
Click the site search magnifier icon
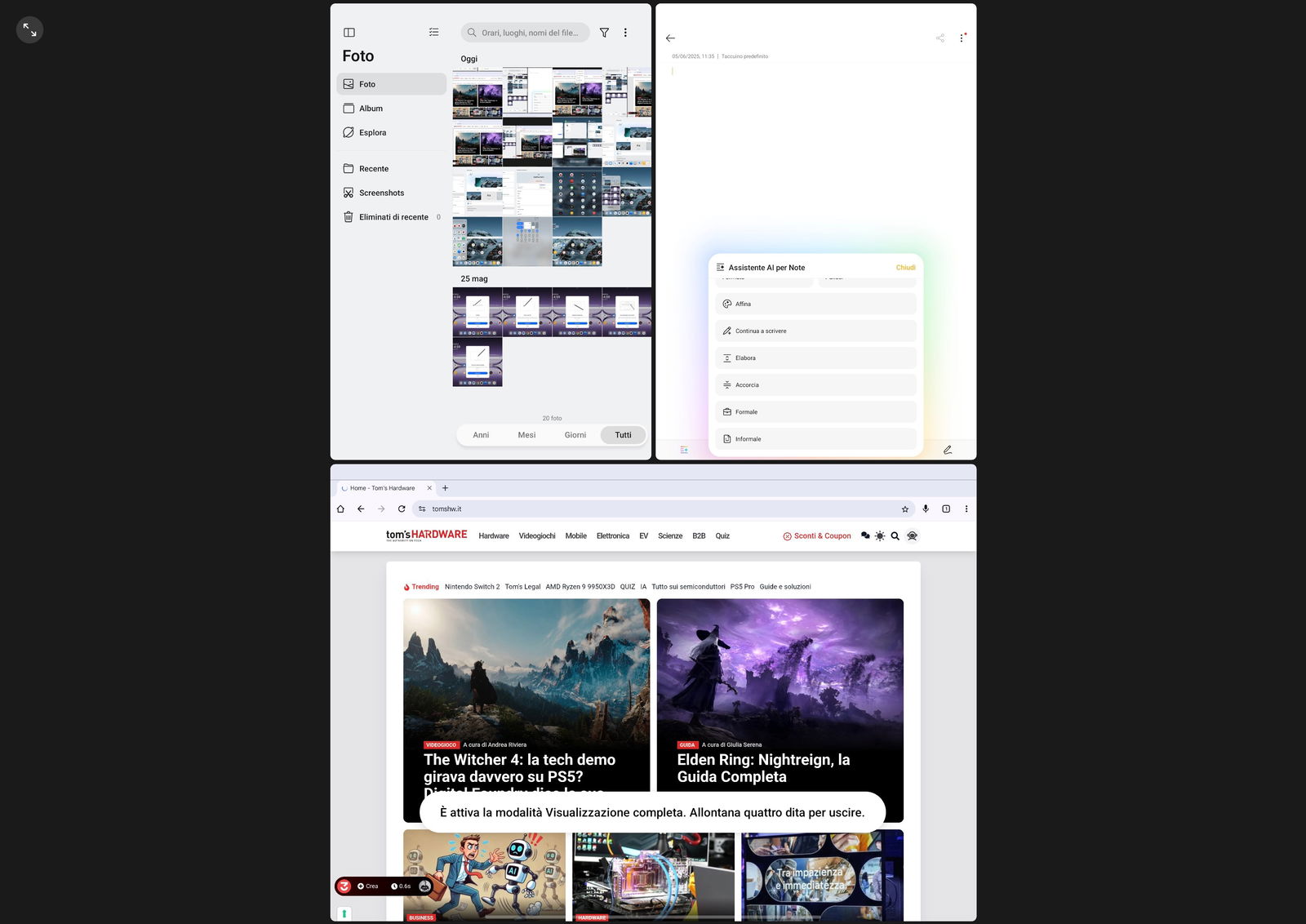point(895,536)
